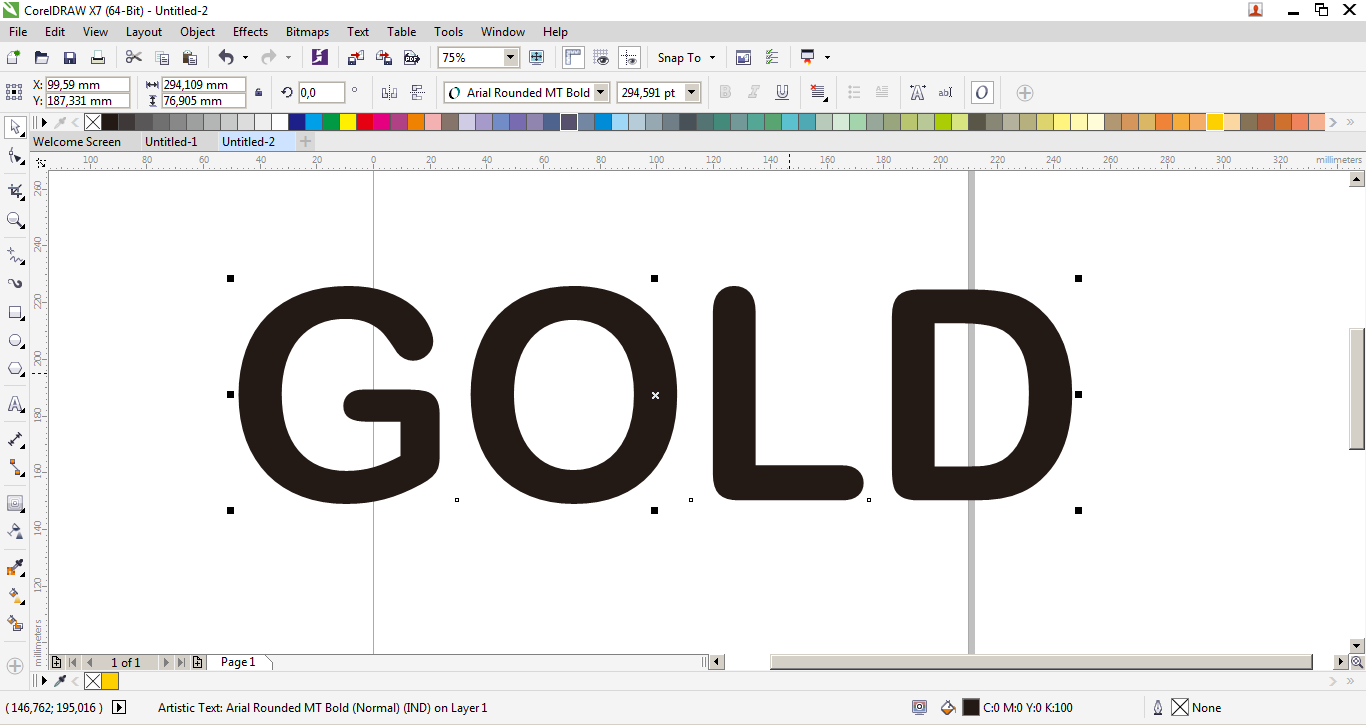Open the Snap To dropdown
The width and height of the screenshot is (1366, 725).
[x=686, y=57]
